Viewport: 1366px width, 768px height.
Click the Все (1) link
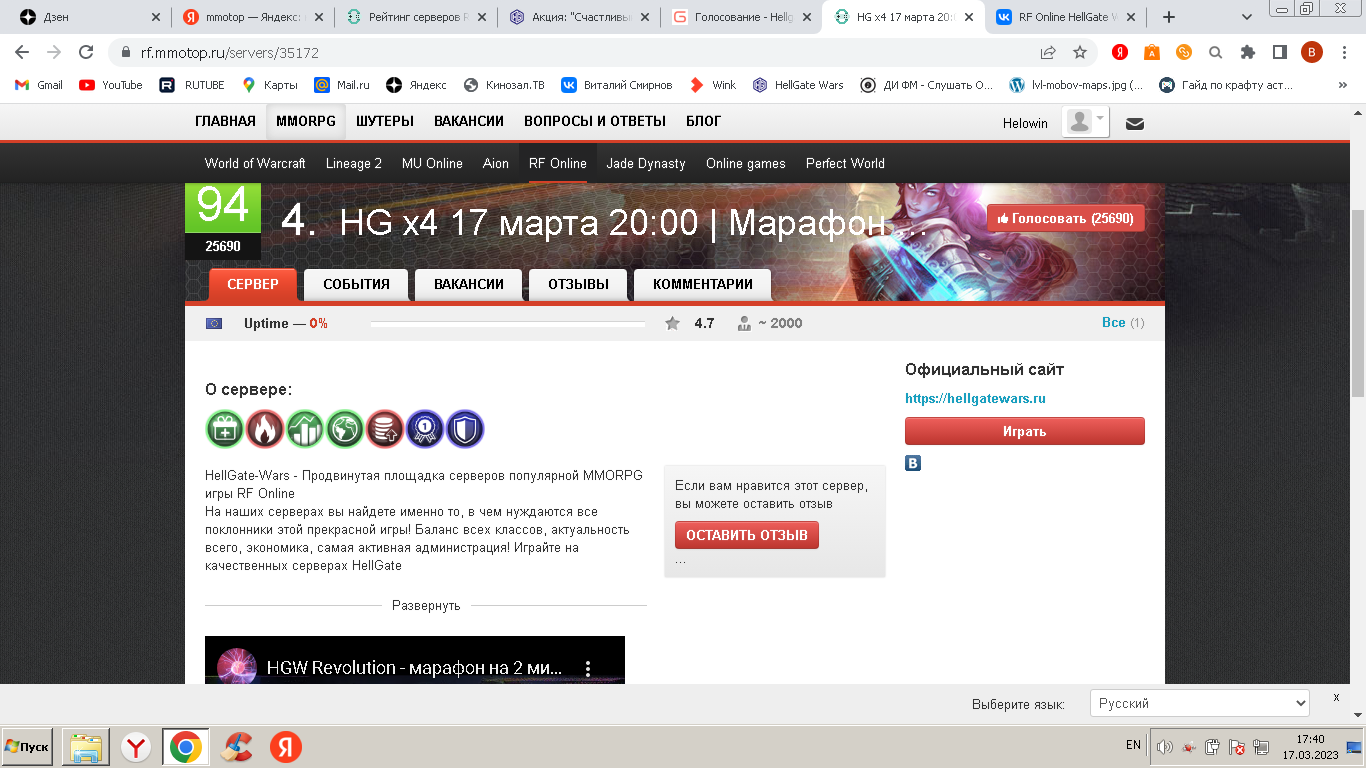[x=1123, y=323]
